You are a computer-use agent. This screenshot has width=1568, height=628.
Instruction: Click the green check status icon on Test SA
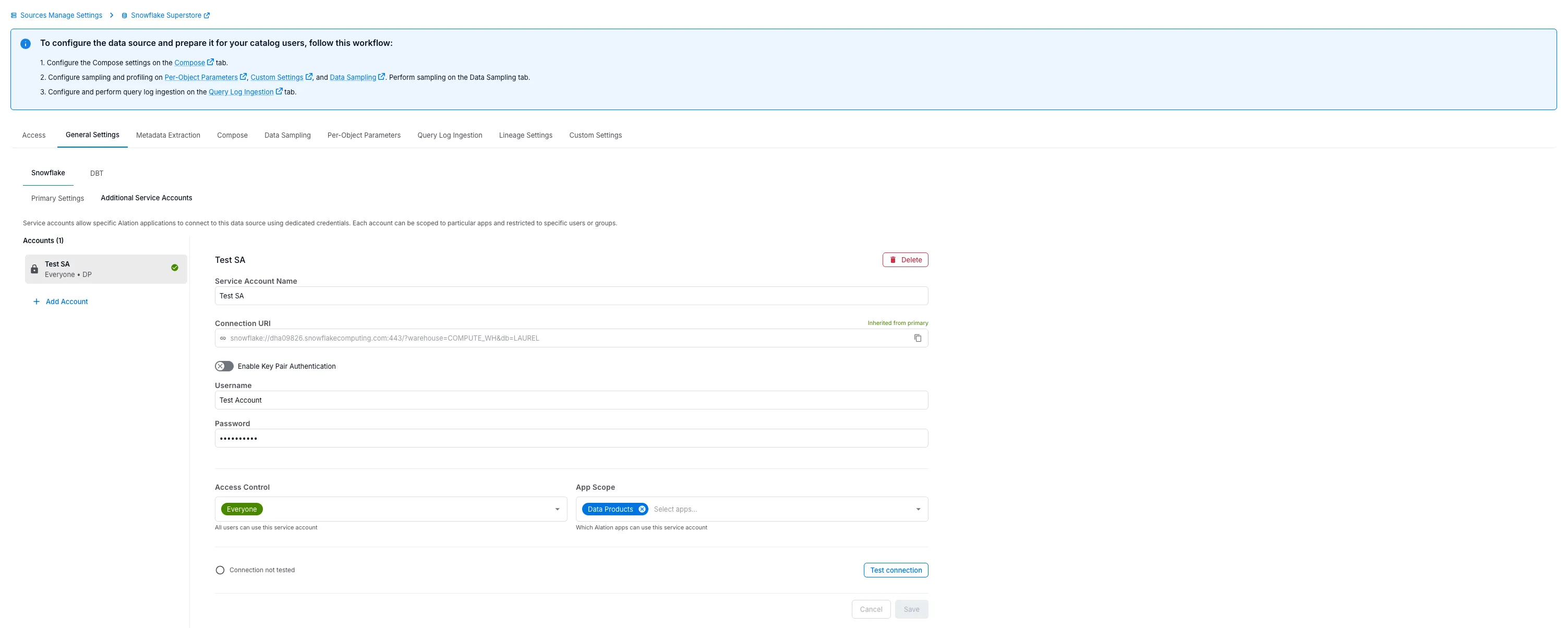[175, 268]
